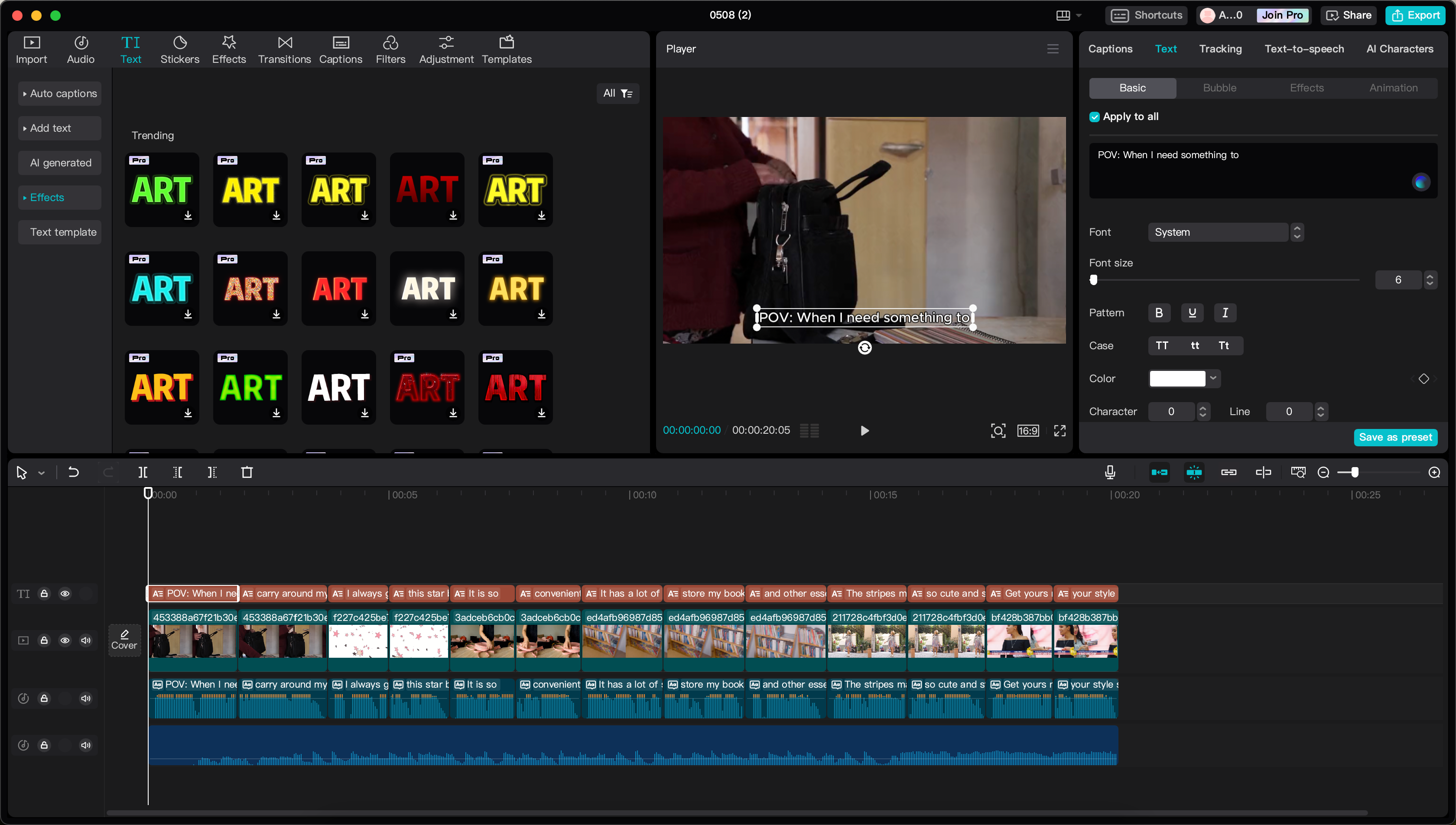Click the Undo icon above the timeline
This screenshot has height=825, width=1456.
click(73, 472)
